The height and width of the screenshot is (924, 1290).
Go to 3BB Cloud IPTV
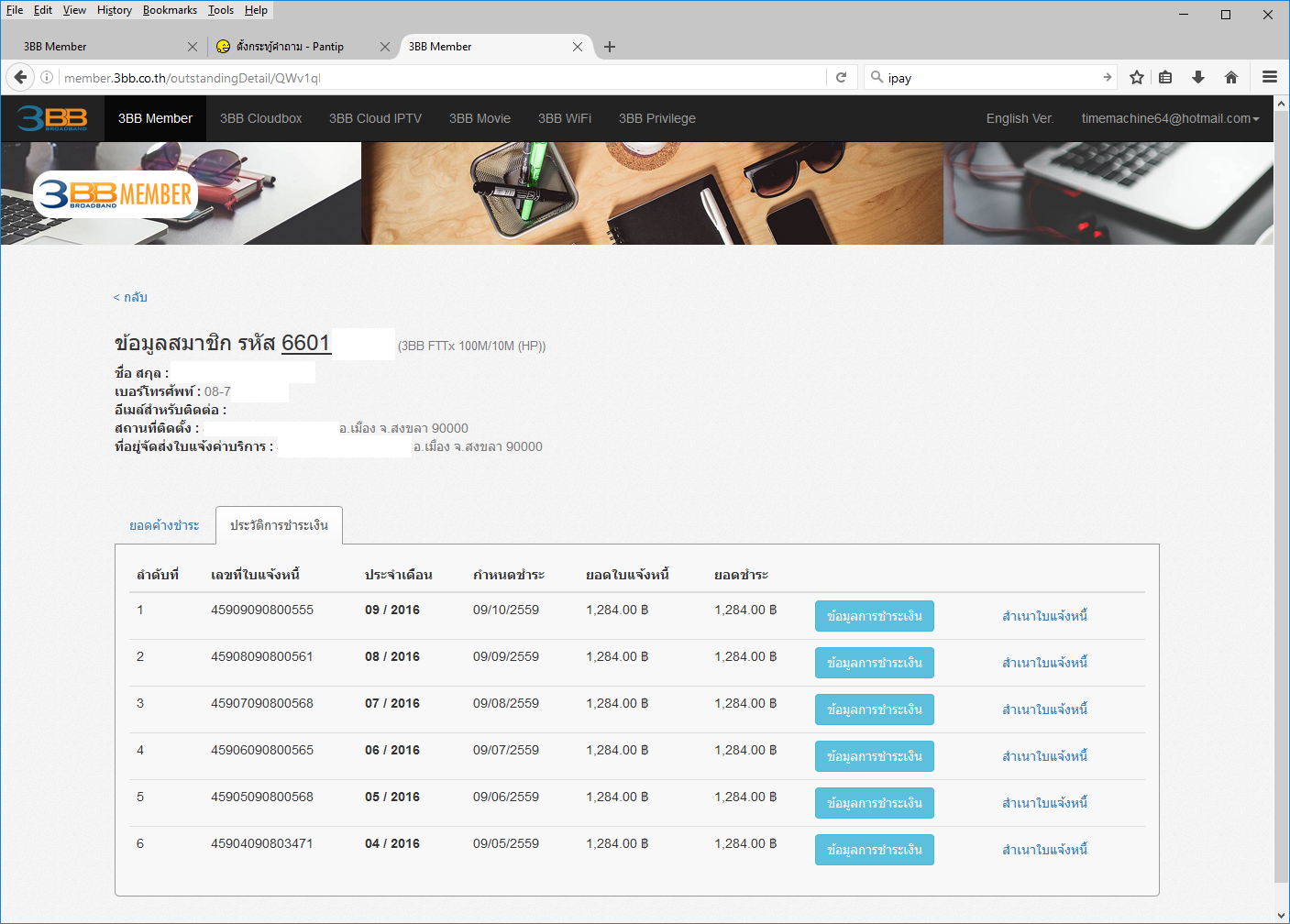(x=375, y=118)
